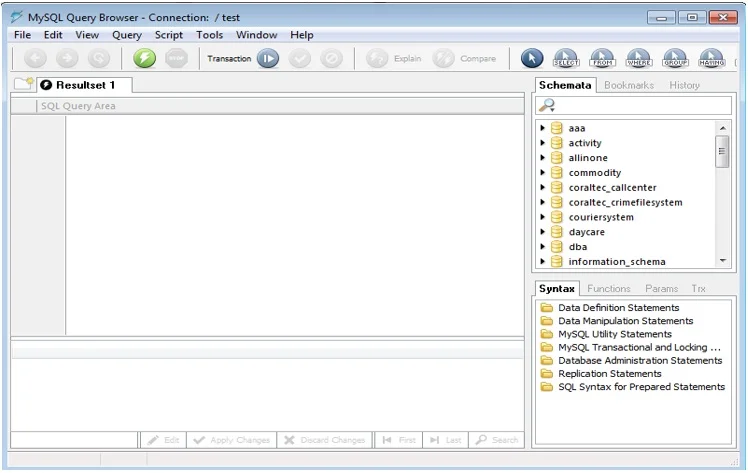Viewport: 748px width, 473px height.
Task: Expand the coraltec_callcenter schema
Action: (542, 187)
